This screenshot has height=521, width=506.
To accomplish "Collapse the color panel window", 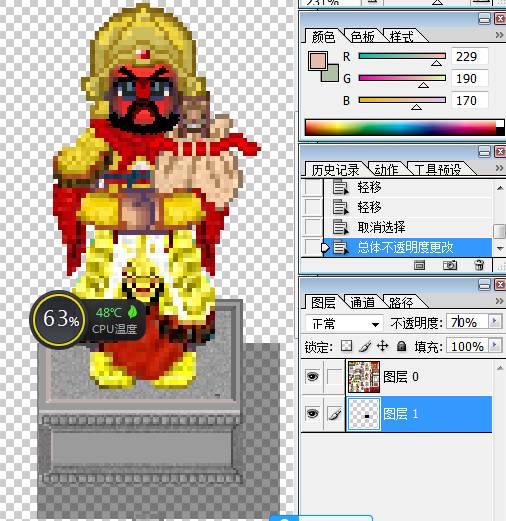I will click(484, 19).
